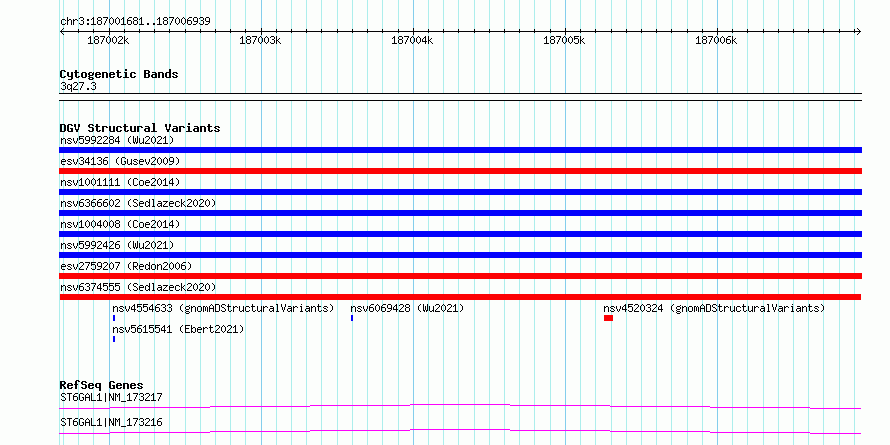Select the red bar below esv34136
Screen dimensions: 890x445
tap(460, 171)
